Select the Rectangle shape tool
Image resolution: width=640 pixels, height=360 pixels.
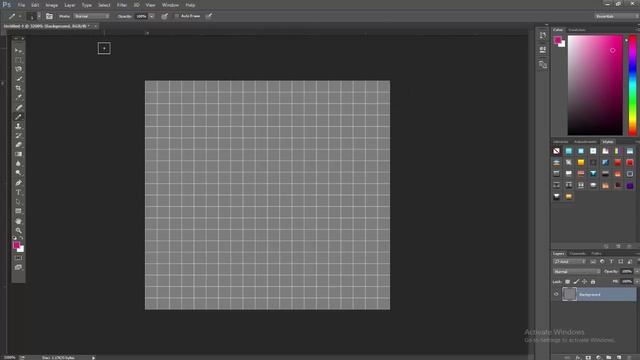tap(18, 211)
